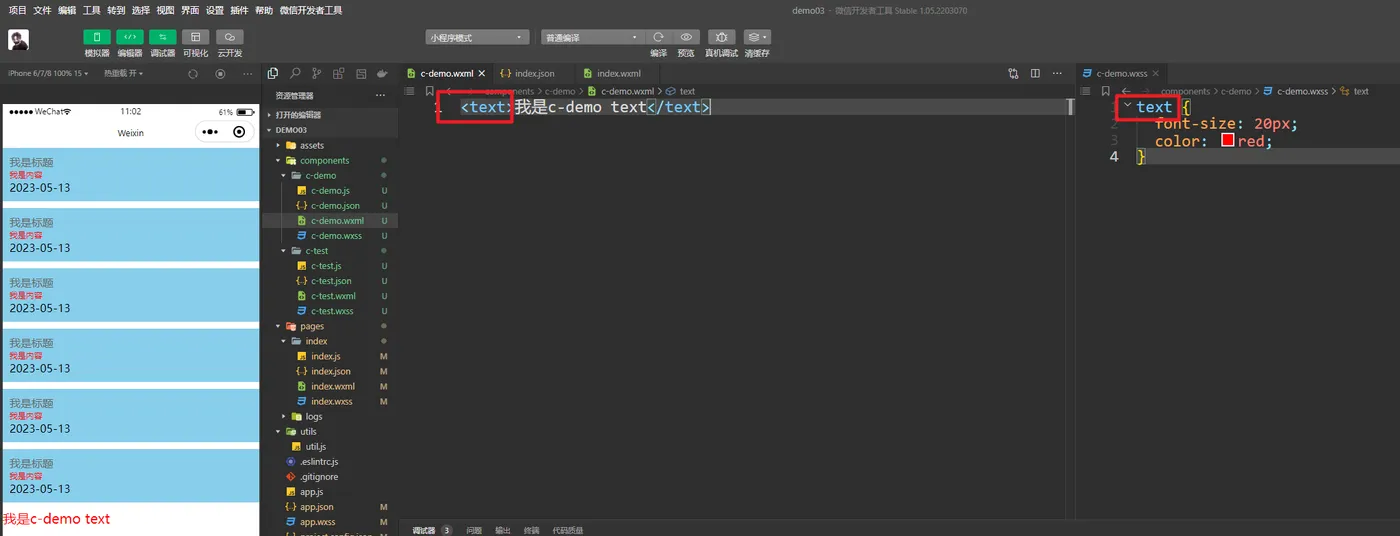
Task: Open the 工具 menu
Action: [92, 10]
